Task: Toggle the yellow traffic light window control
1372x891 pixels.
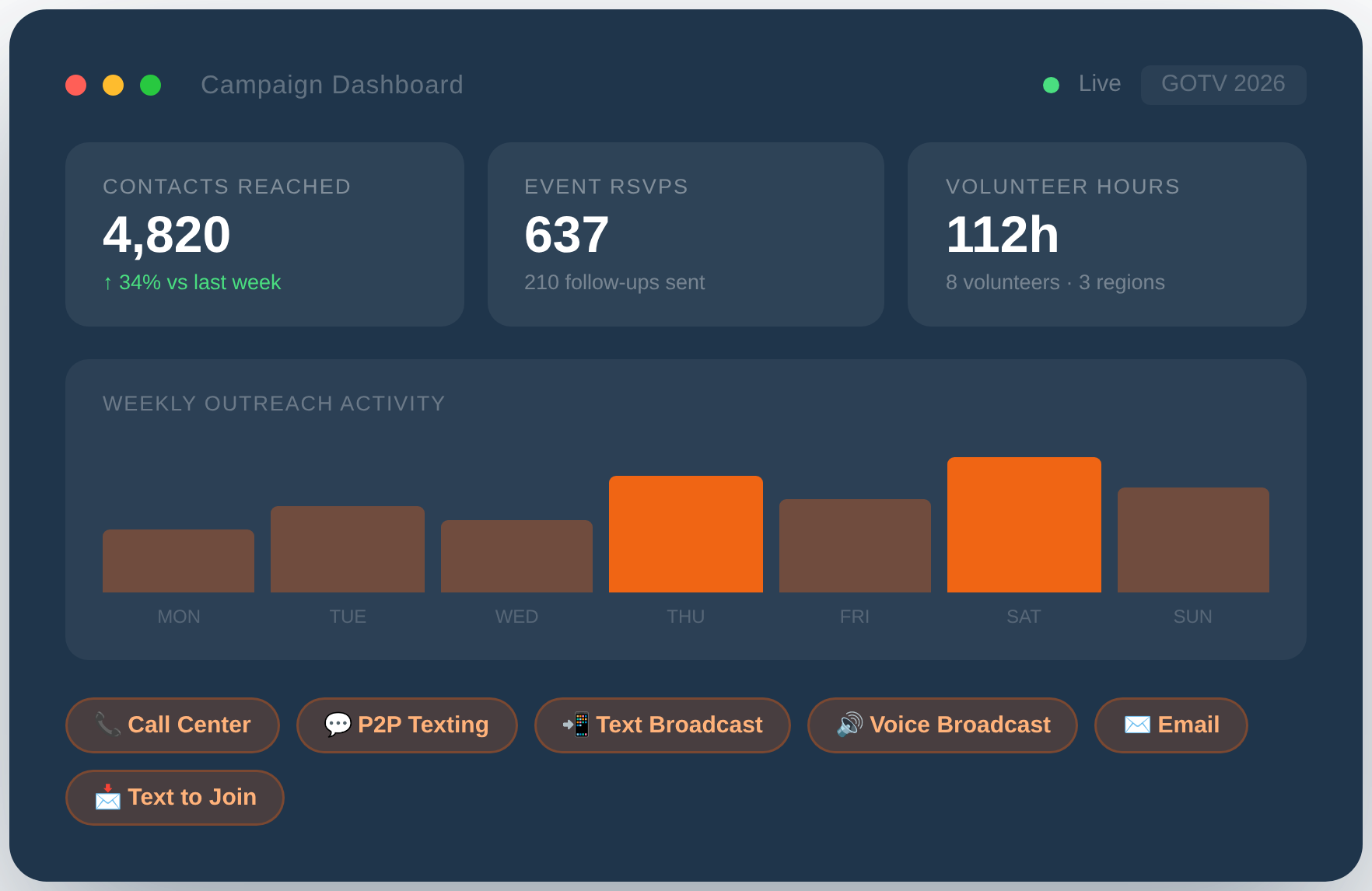Action: (113, 84)
